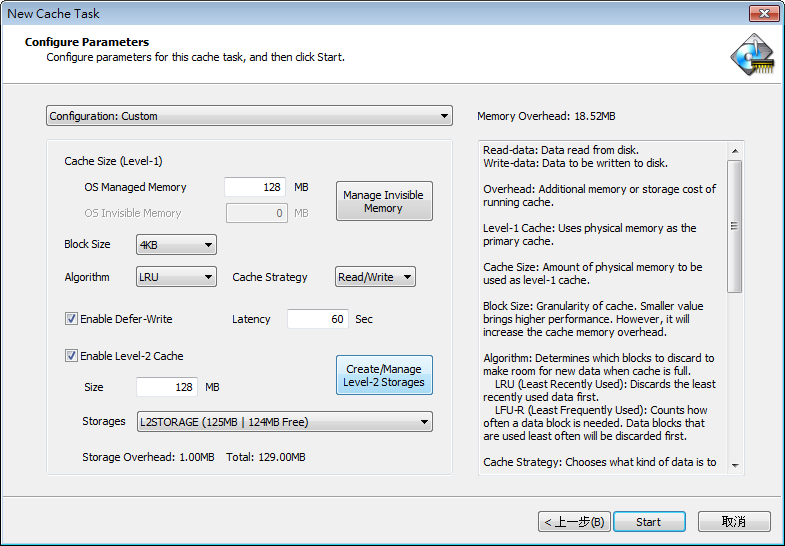This screenshot has height=546, width=785.
Task: Click the help panel scrollbar thumb
Action: click(x=734, y=226)
